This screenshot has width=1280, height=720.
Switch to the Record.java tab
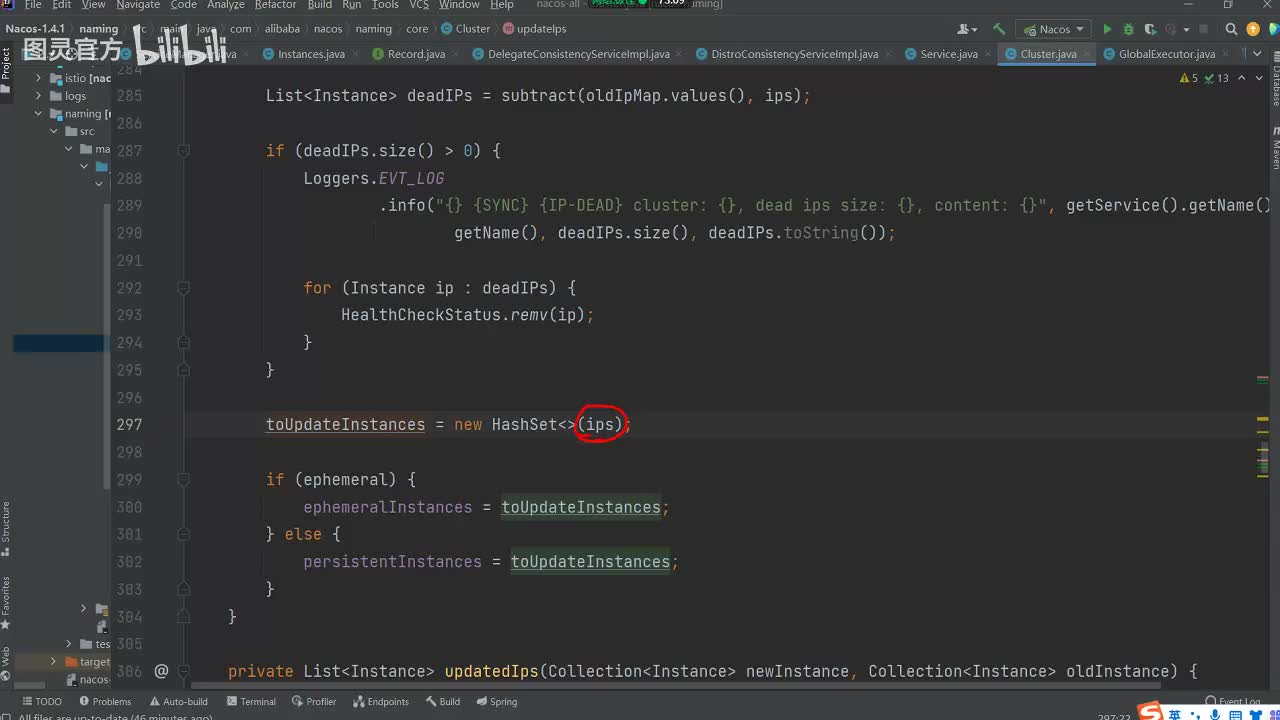pos(416,54)
